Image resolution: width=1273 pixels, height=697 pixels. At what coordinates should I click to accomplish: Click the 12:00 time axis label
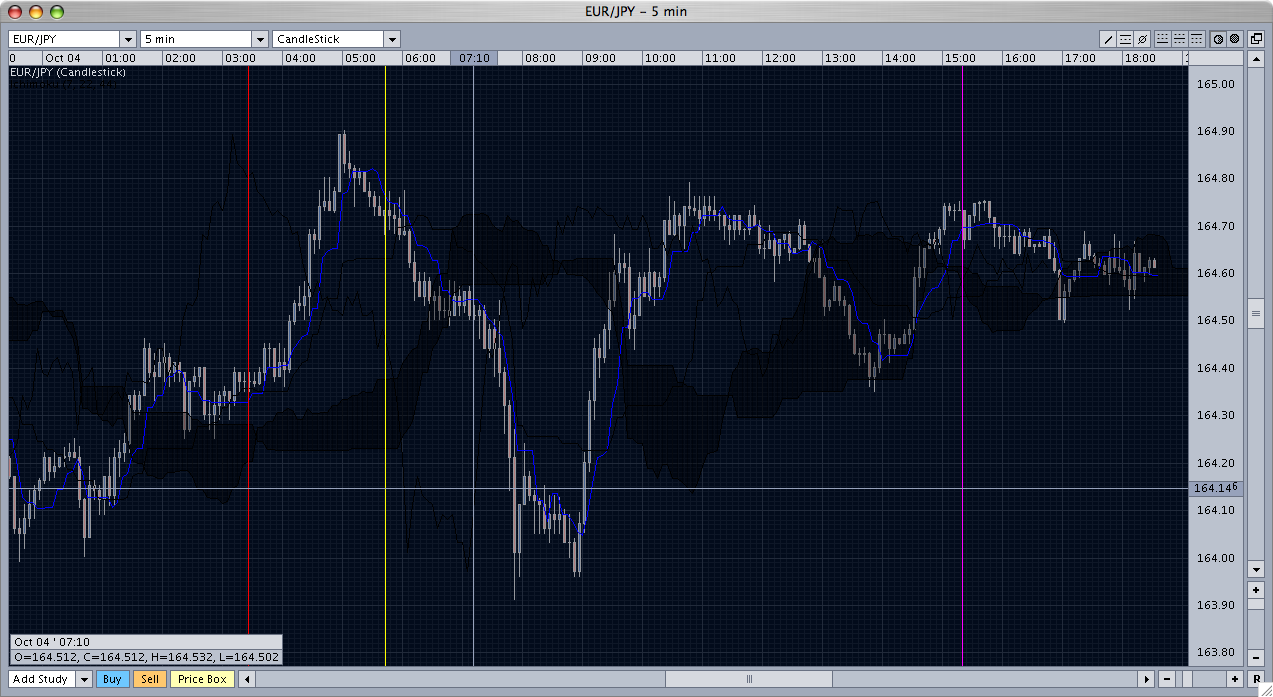tap(779, 58)
